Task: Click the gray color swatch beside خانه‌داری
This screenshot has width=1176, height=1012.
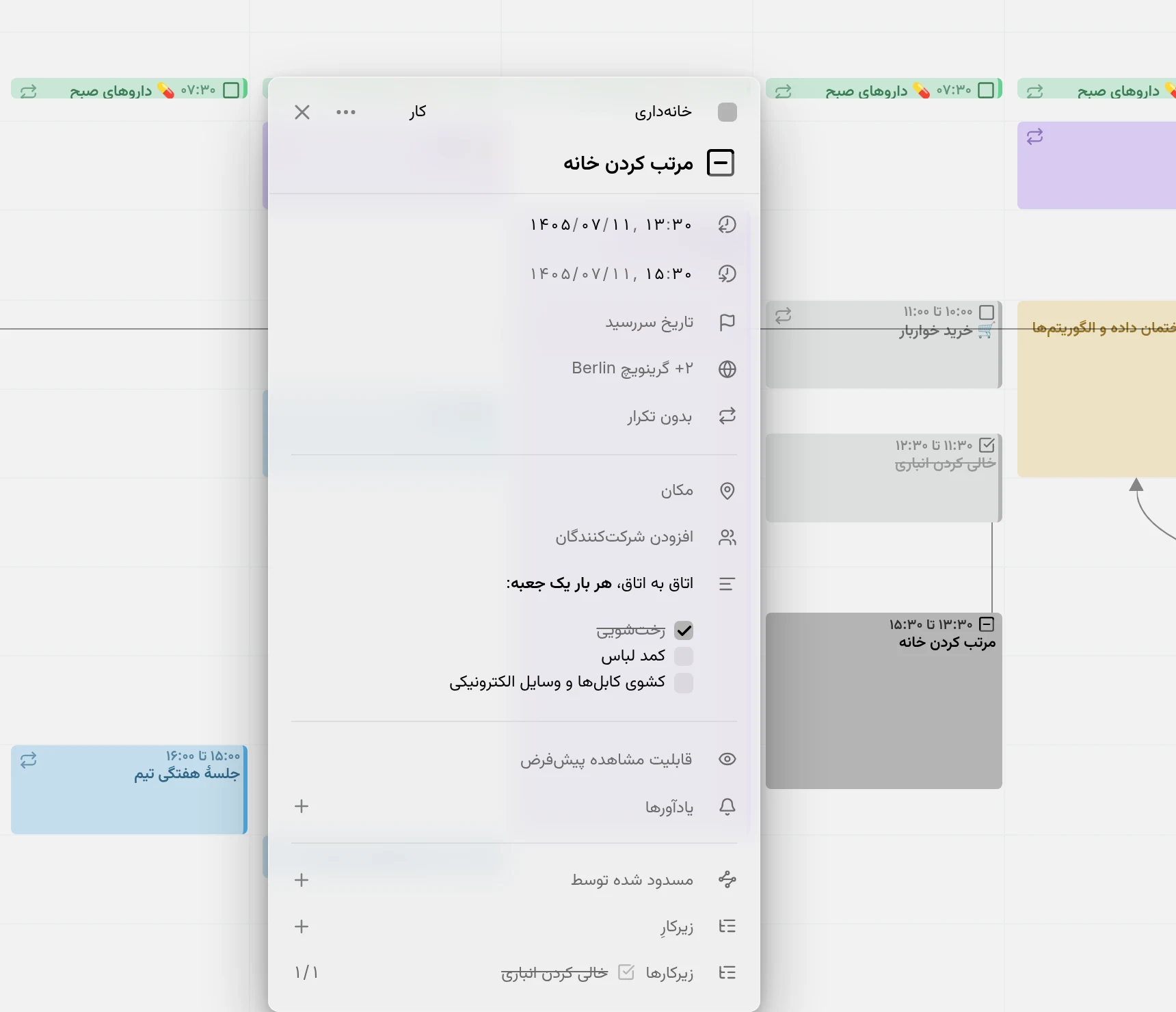Action: (727, 112)
